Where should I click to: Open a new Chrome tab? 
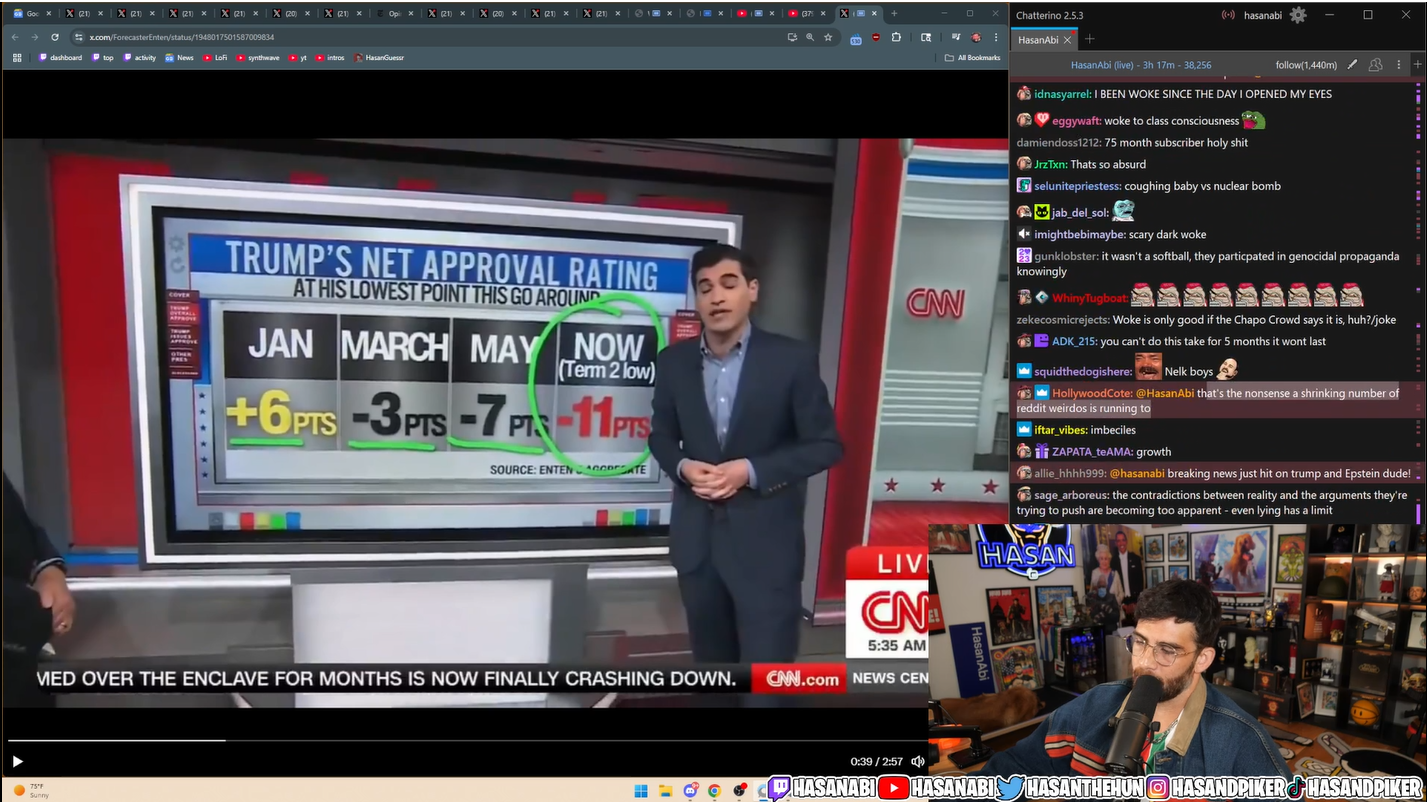(894, 14)
